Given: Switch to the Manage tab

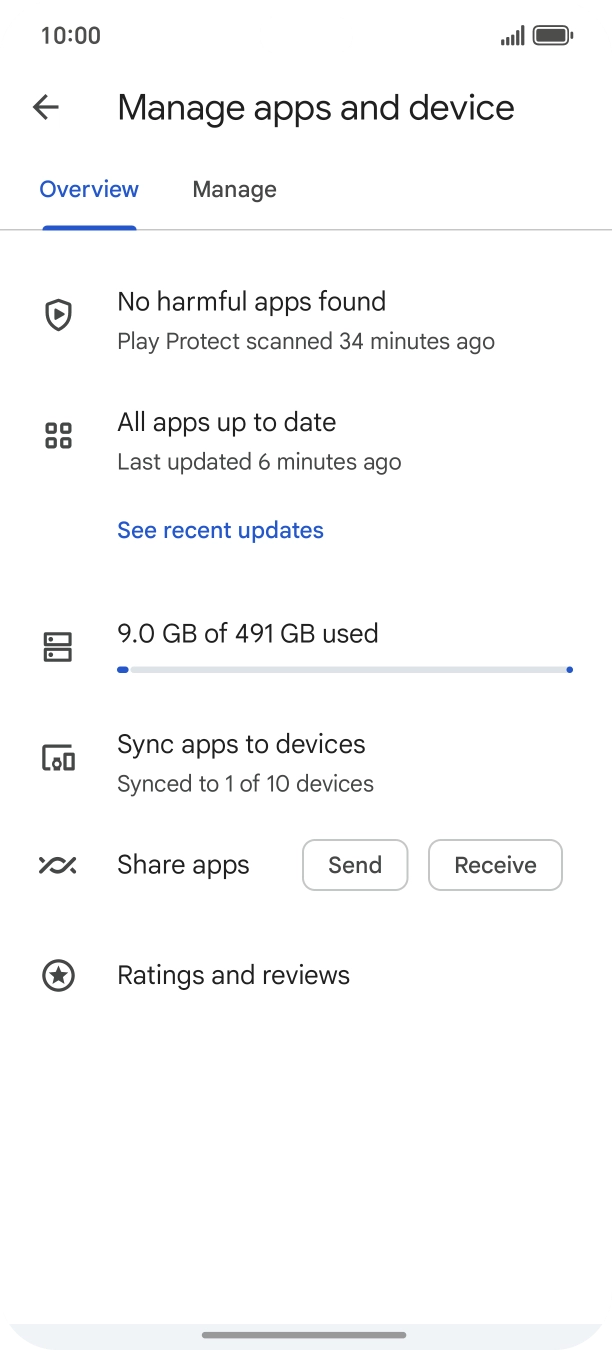Looking at the screenshot, I should click(x=234, y=190).
